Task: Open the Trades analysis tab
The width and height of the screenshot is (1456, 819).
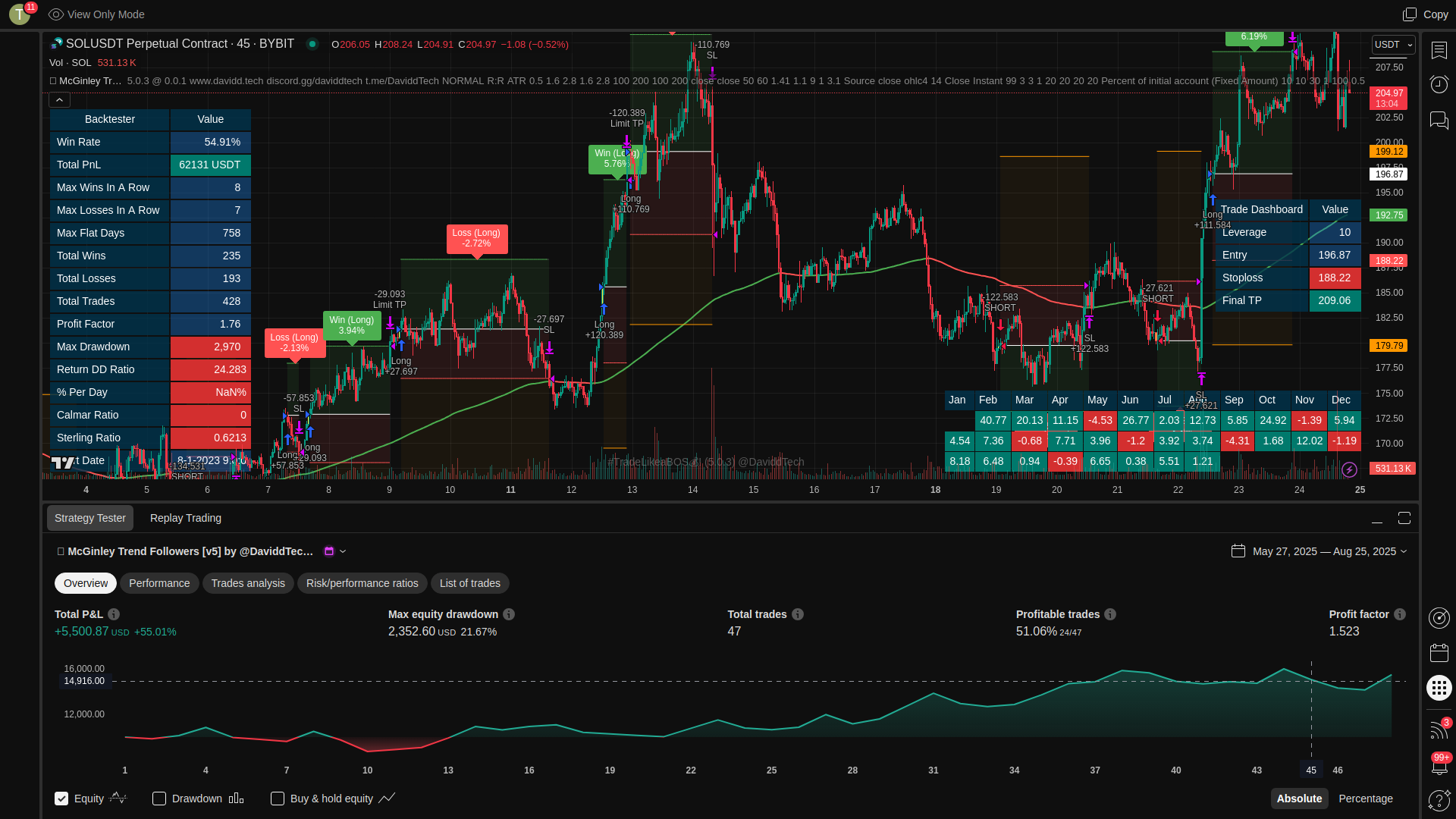Action: (248, 583)
